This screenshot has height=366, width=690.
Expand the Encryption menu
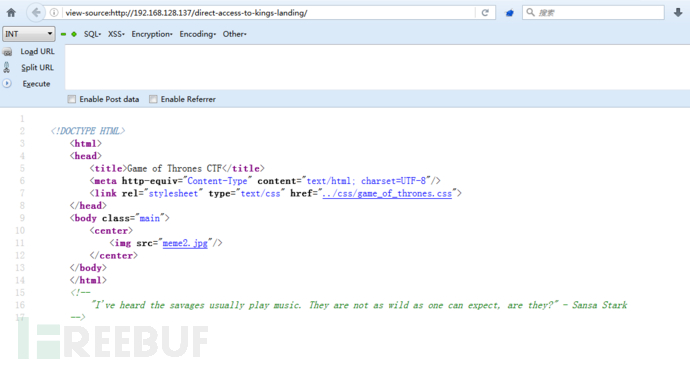click(152, 34)
